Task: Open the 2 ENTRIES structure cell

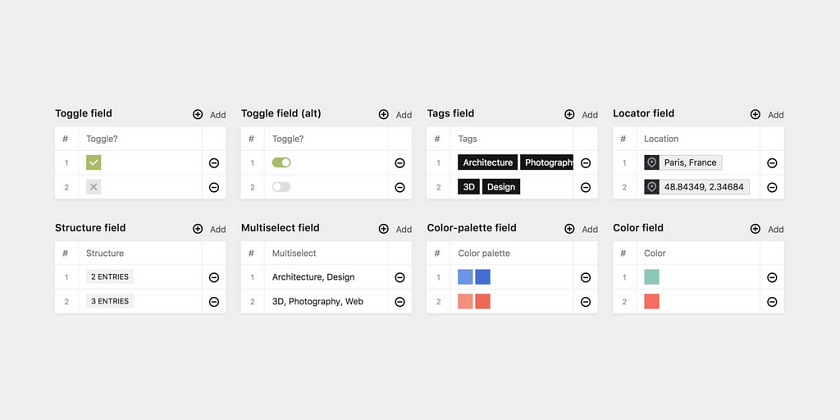Action: point(110,277)
